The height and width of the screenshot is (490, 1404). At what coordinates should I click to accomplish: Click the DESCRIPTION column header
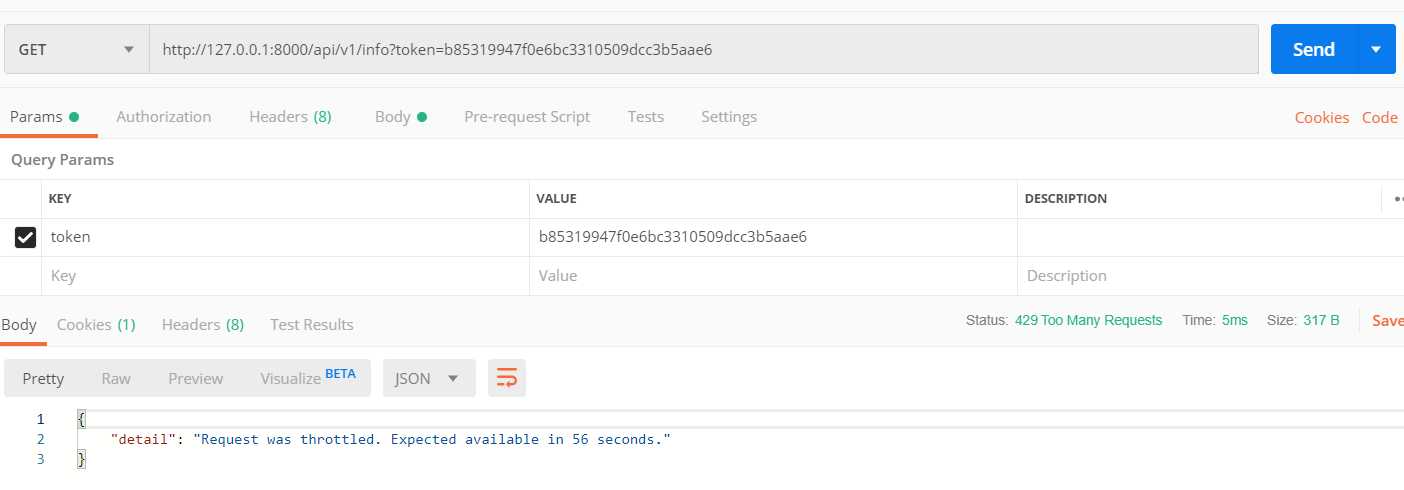click(x=1066, y=199)
